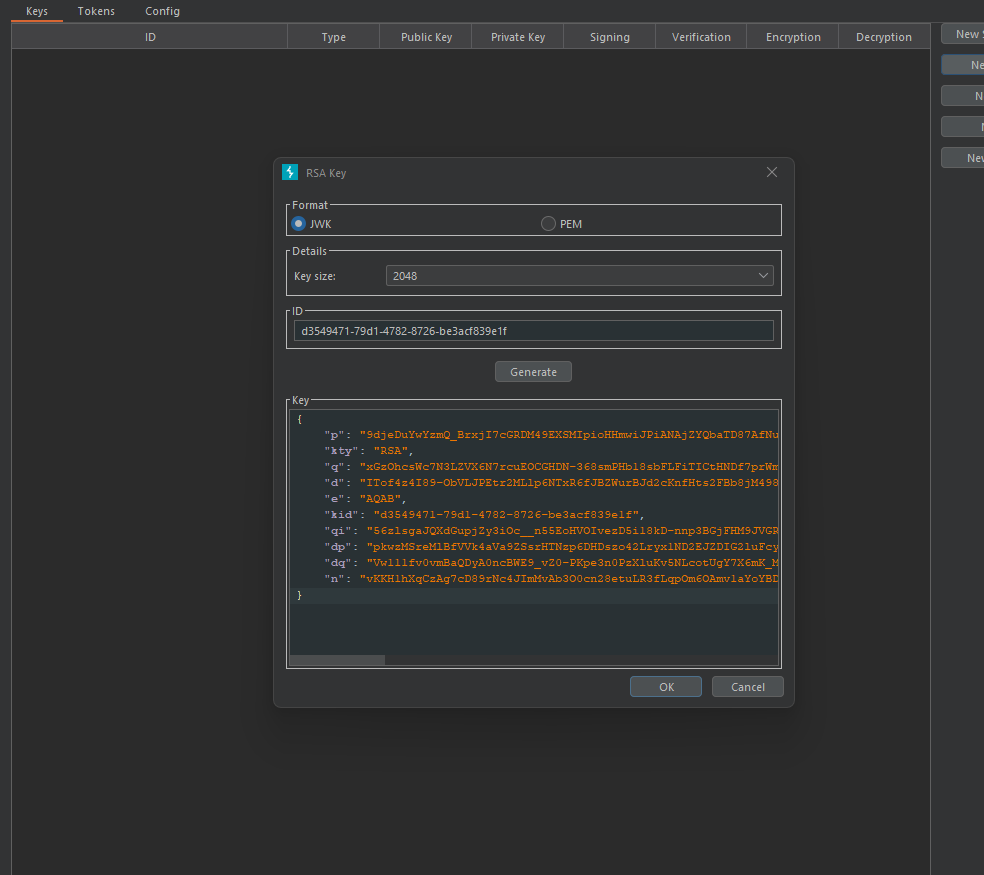The image size is (984, 875).
Task: Click the "dp" value line in key
Action: click(x=551, y=547)
